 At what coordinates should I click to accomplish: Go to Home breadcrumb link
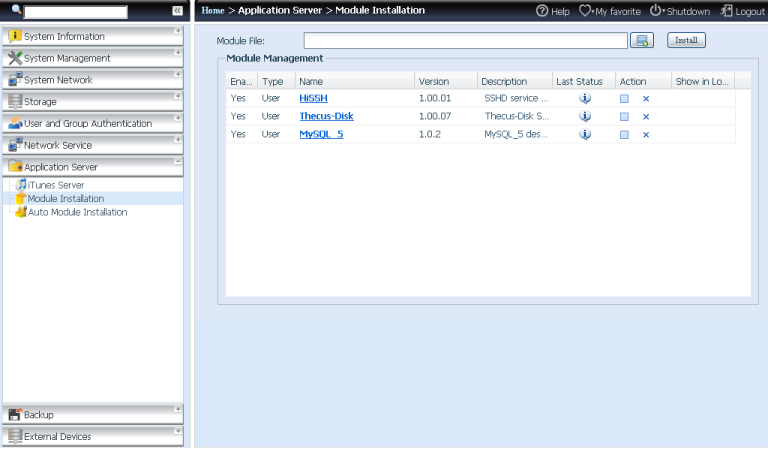click(213, 10)
